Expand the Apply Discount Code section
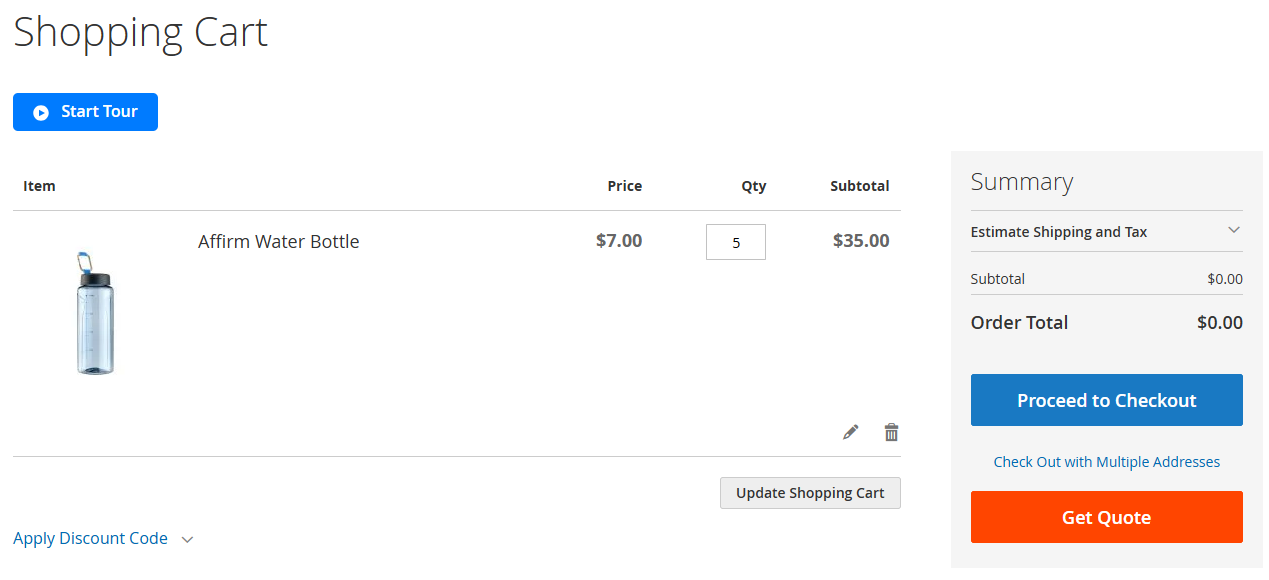The width and height of the screenshot is (1269, 580). (90, 538)
